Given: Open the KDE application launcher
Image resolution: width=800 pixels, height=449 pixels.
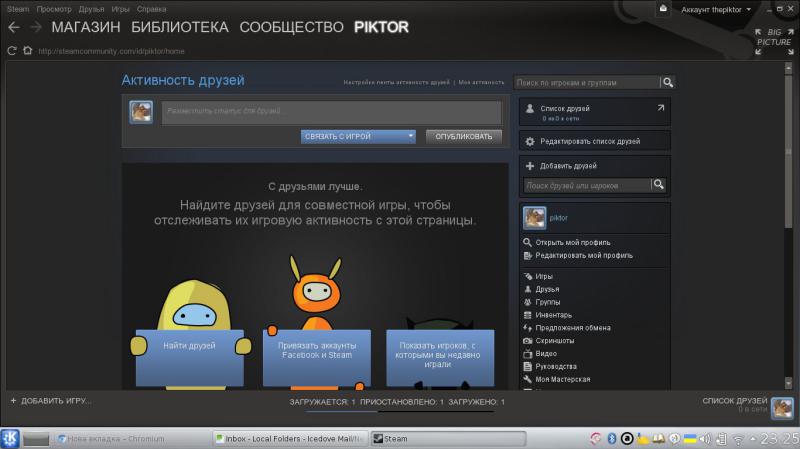Looking at the screenshot, I should tap(10, 438).
